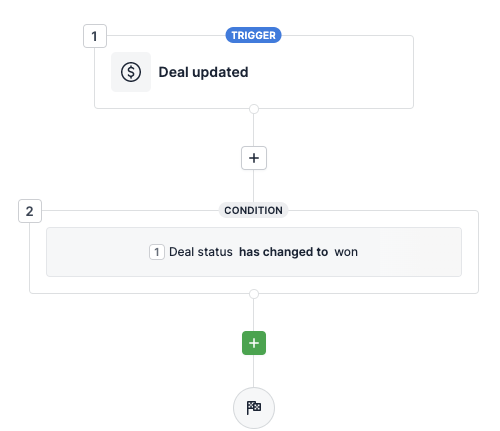Click the green plus add step button
Image resolution: width=500 pixels, height=431 pixels.
click(254, 343)
